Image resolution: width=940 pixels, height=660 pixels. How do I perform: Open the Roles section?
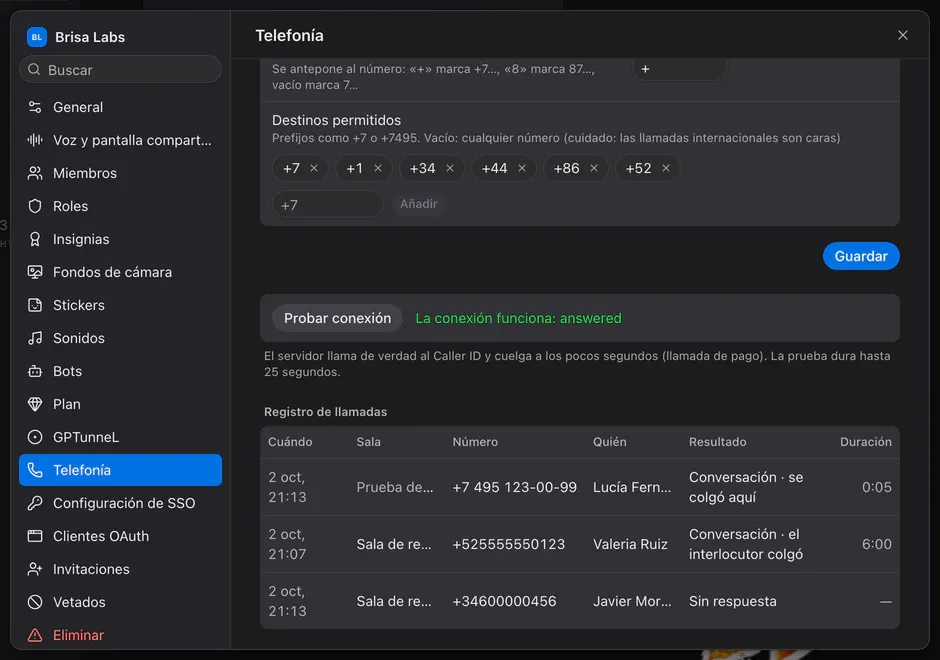[x=120, y=206]
